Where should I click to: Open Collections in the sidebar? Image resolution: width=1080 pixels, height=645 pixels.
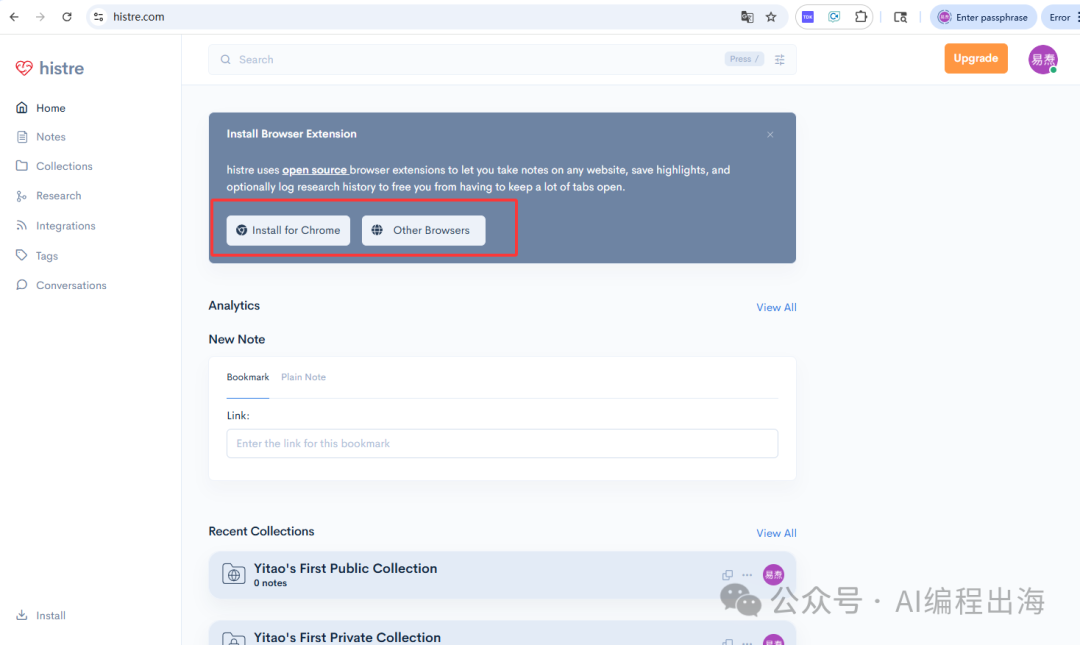(64, 166)
